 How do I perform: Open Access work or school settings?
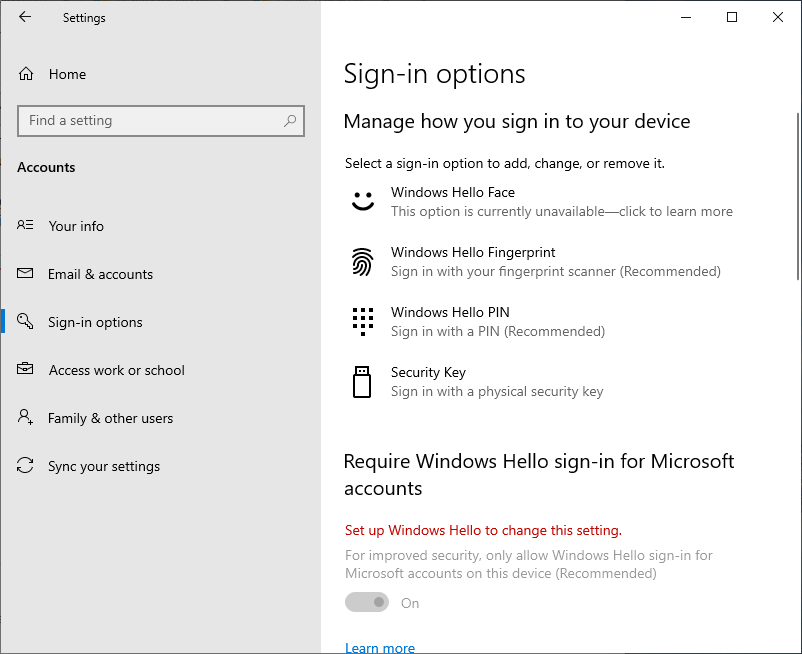coord(117,370)
